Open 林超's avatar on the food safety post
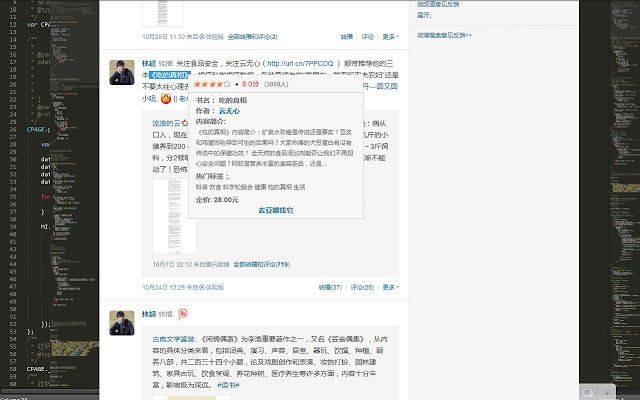This screenshot has width=640, height=400. point(122,73)
